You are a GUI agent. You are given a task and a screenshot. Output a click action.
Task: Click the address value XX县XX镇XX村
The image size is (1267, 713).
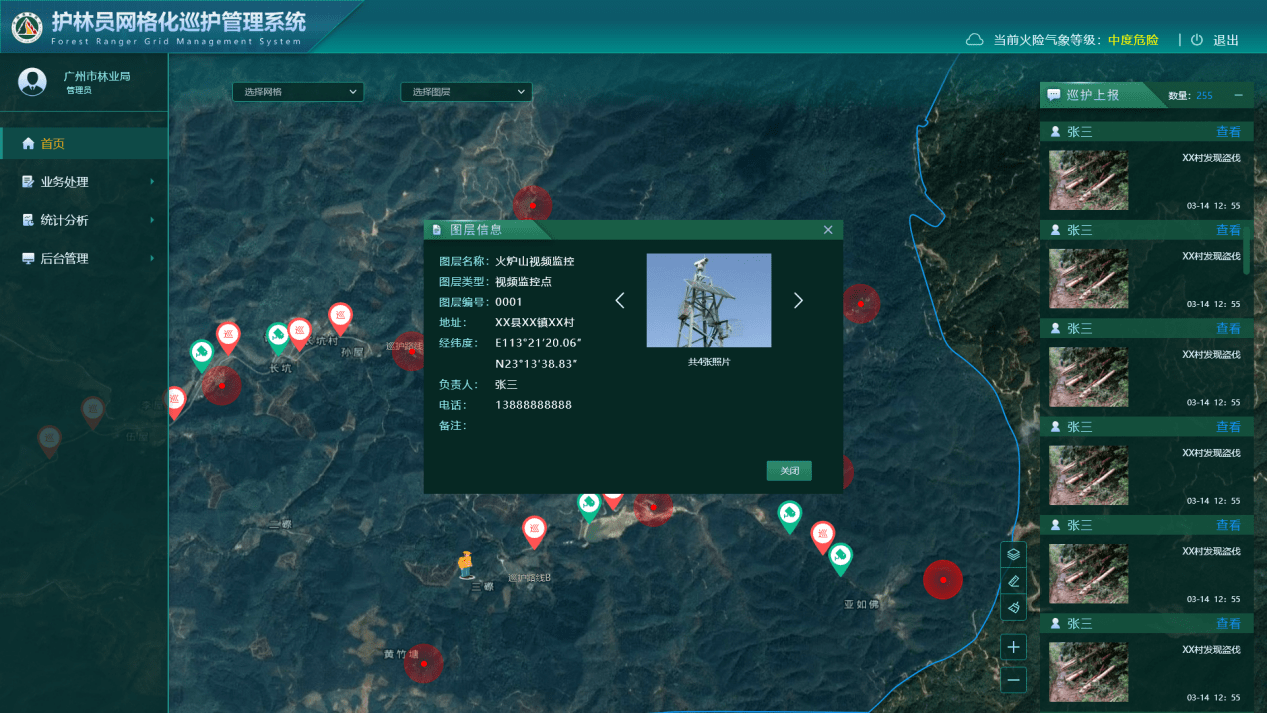[535, 323]
